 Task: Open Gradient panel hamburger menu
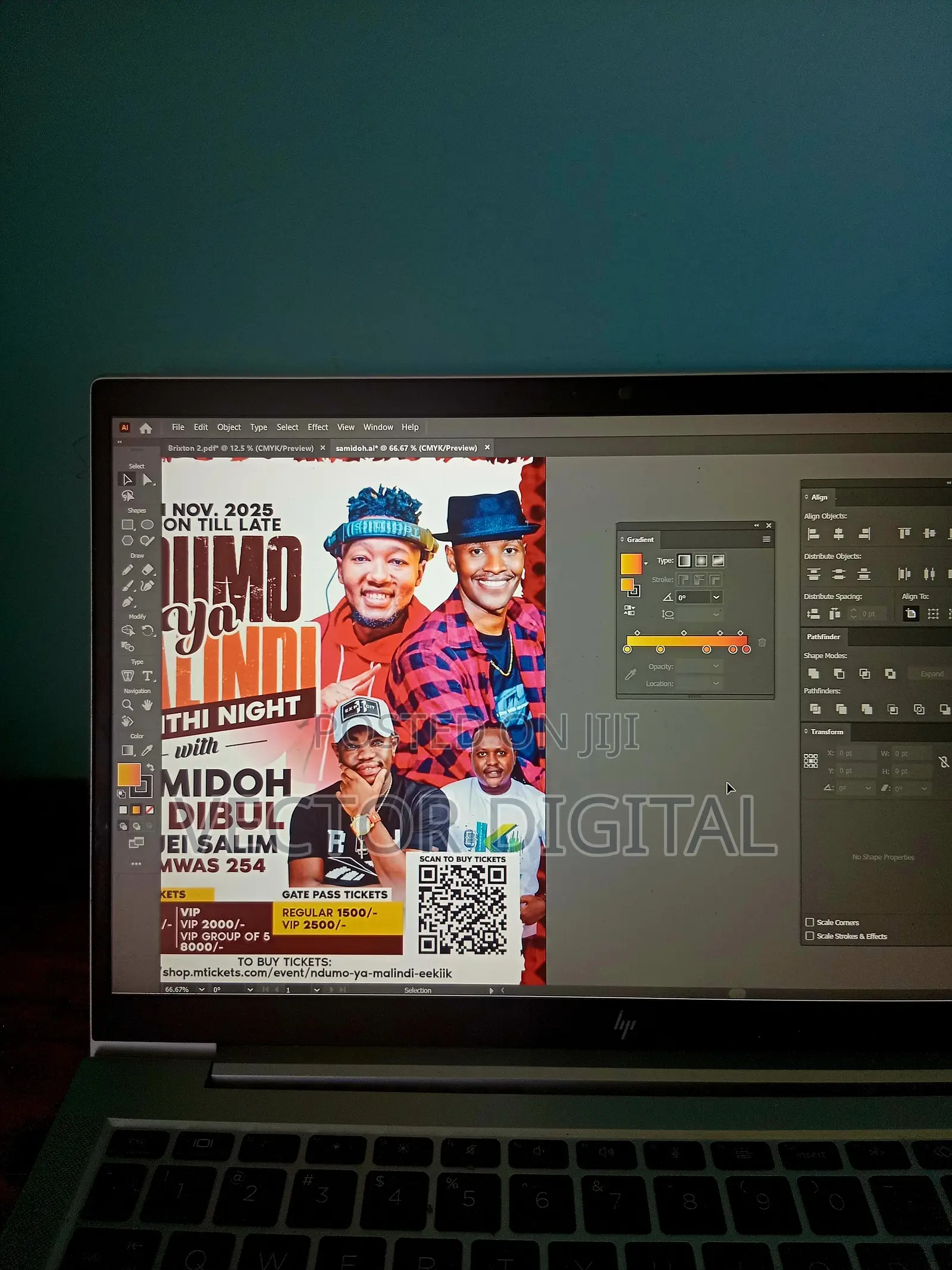click(766, 540)
